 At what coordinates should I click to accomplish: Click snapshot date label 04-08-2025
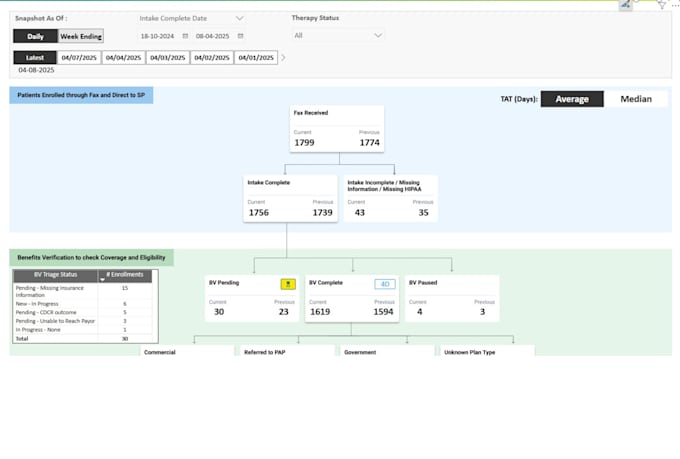[36, 70]
